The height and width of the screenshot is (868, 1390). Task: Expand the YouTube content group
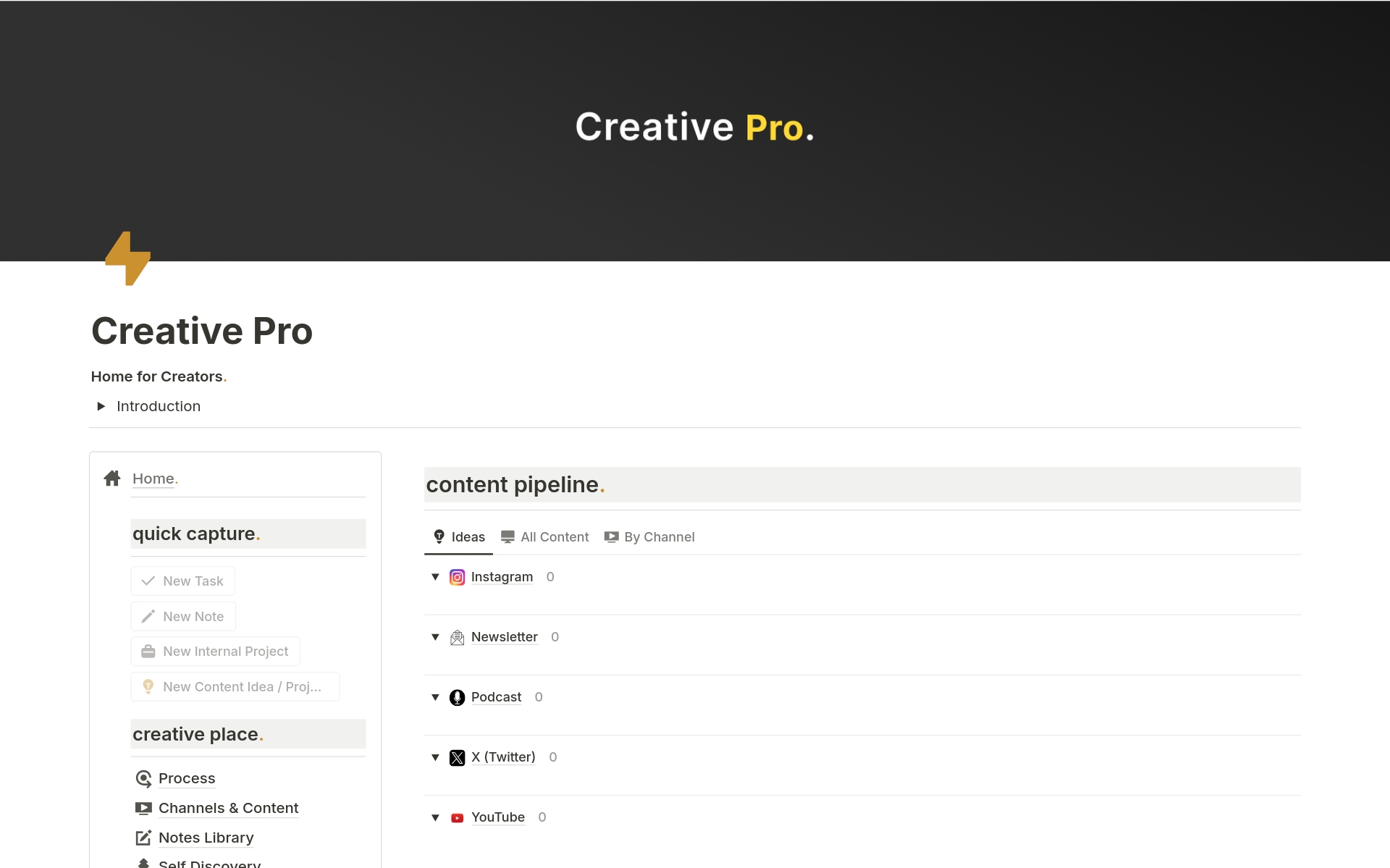click(436, 817)
